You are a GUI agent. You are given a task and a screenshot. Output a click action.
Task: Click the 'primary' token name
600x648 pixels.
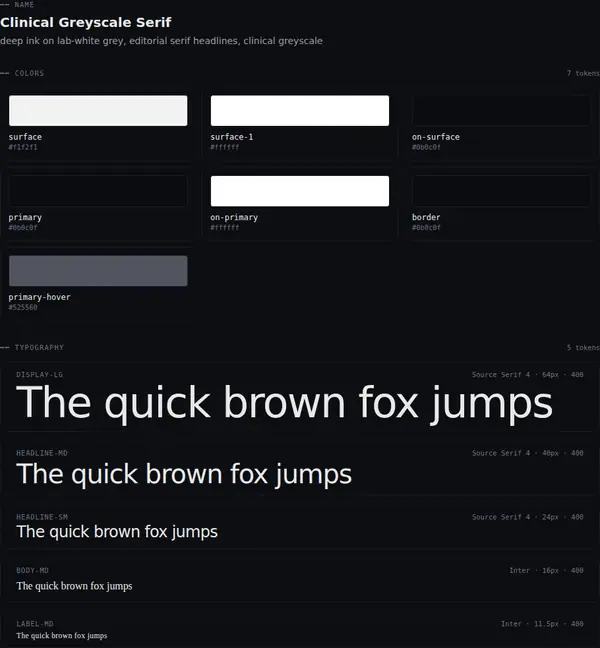[x=25, y=217]
